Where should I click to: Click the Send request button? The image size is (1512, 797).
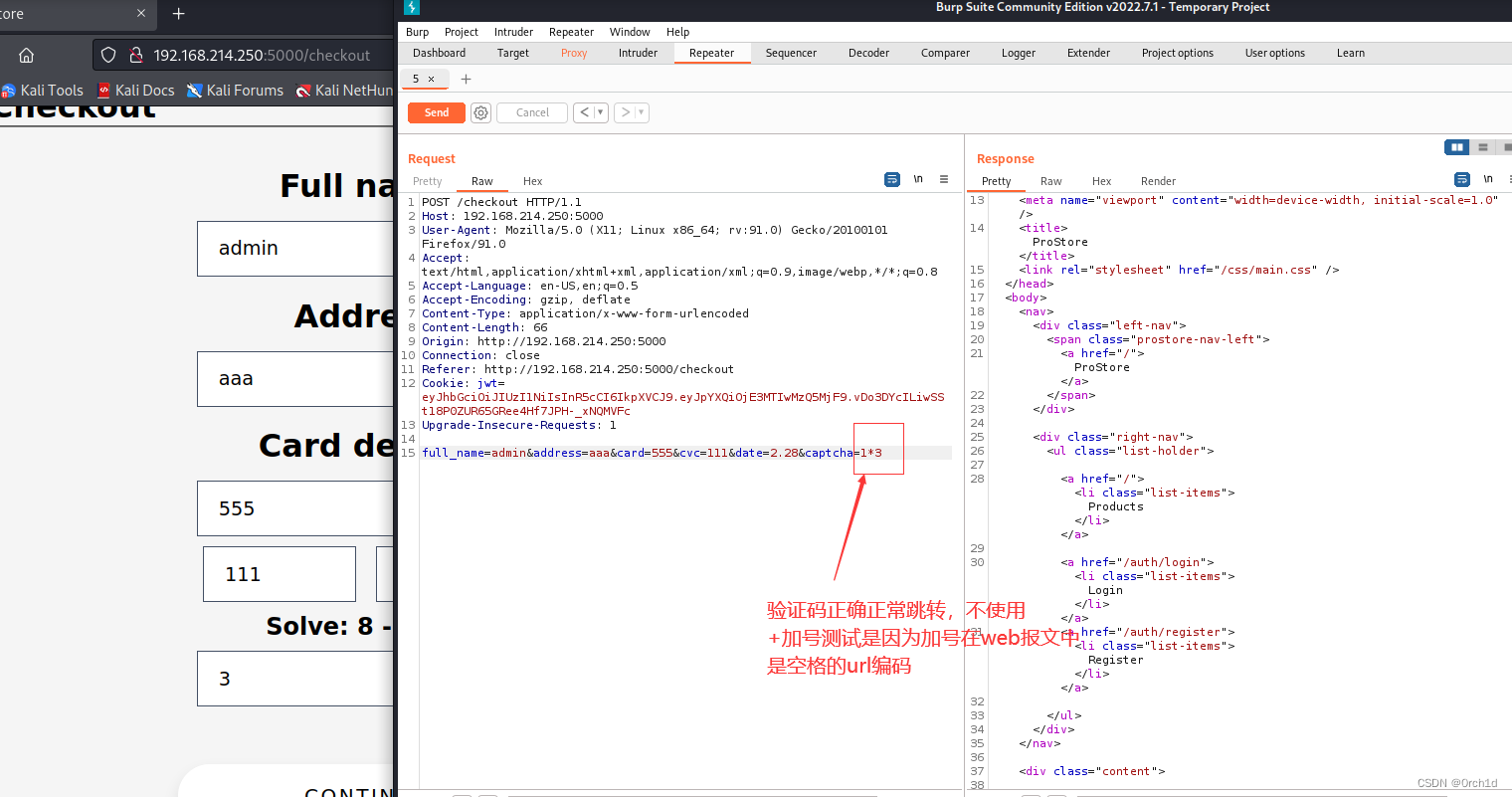(437, 112)
